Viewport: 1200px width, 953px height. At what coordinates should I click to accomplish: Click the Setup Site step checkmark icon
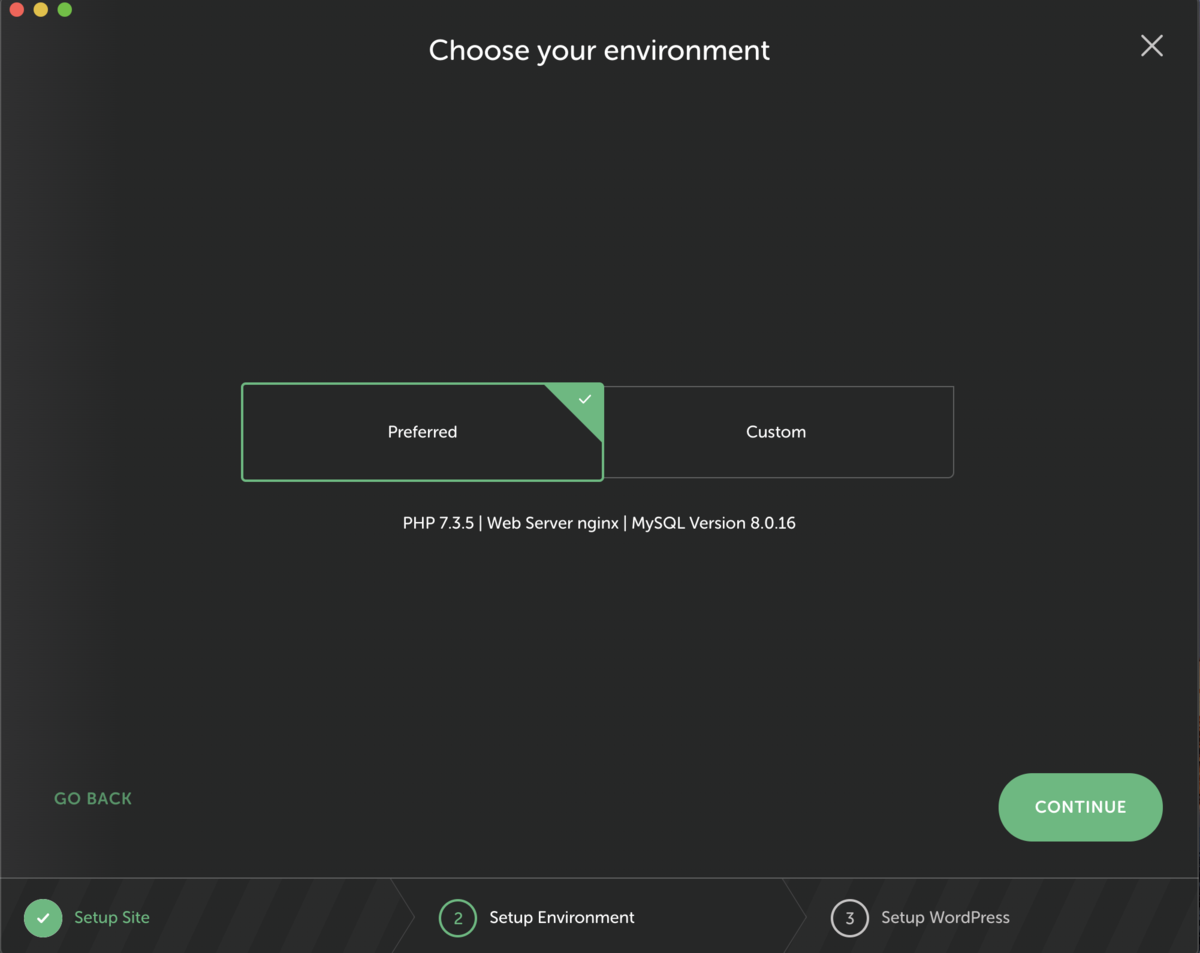tap(43, 918)
